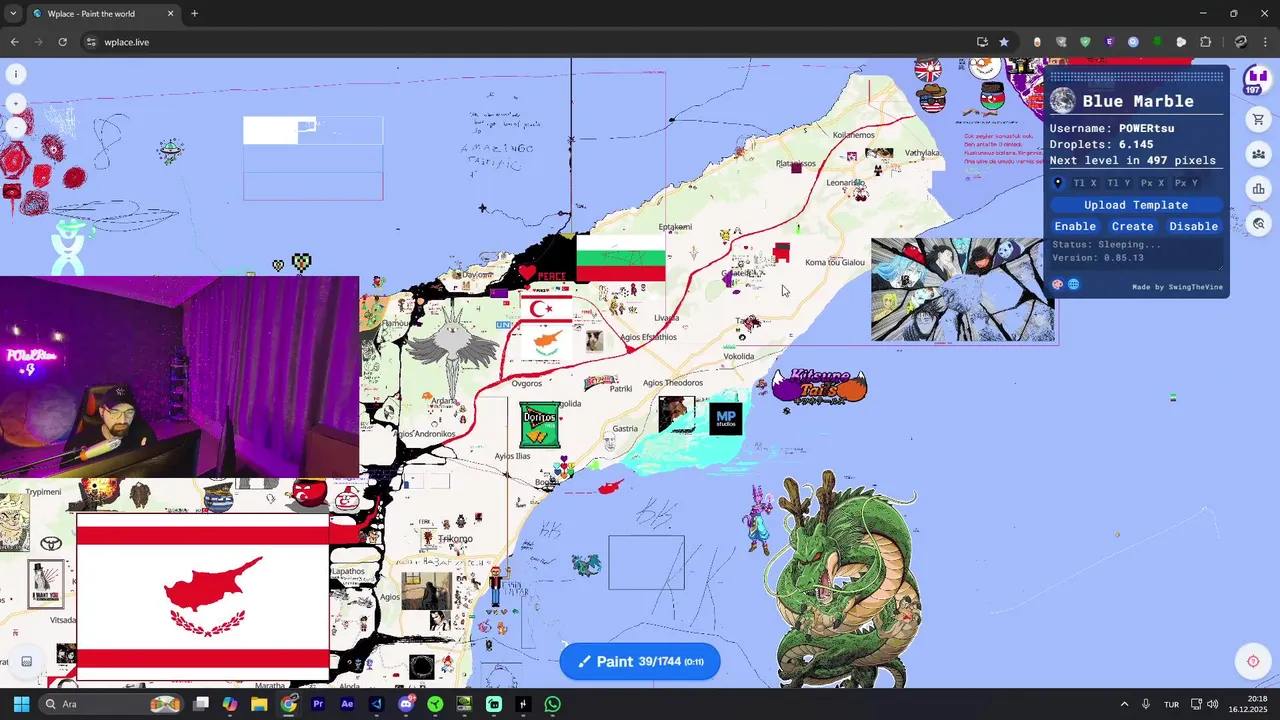This screenshot has width=1280, height=720.
Task: Open the tab search dropdown arrow
Action: point(13,14)
